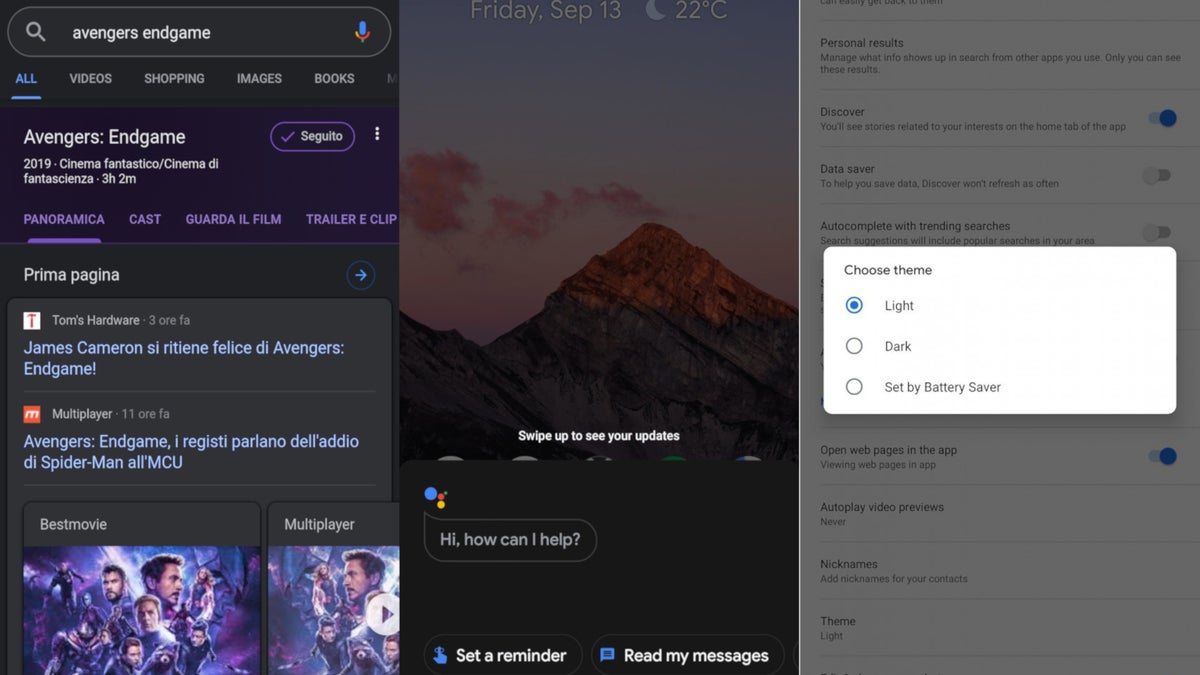Open the PANORAMICA tab
Viewport: 1200px width, 675px height.
tap(64, 219)
